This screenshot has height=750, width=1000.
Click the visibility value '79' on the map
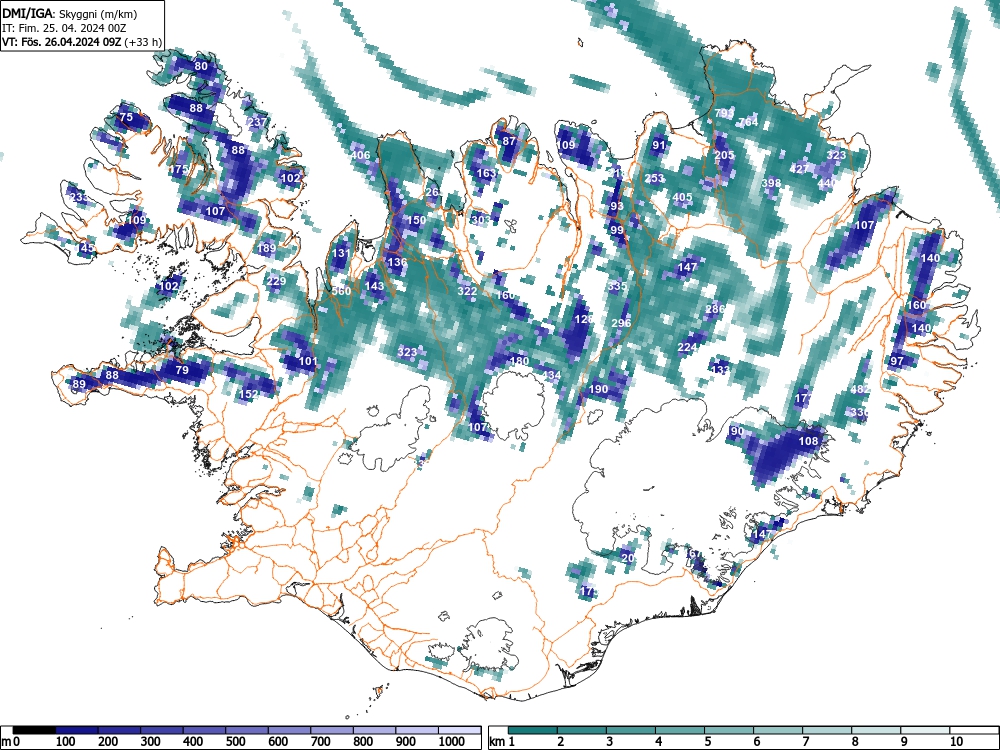pos(182,370)
